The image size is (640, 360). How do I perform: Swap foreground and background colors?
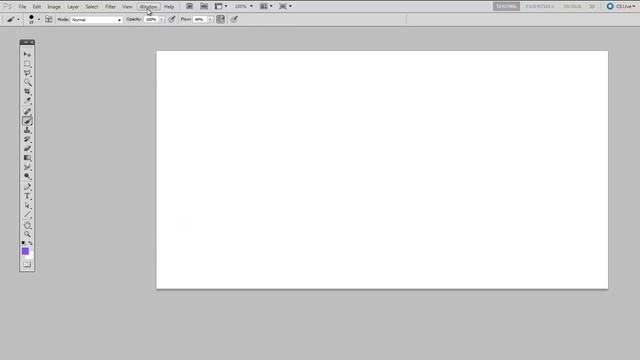coord(31,243)
